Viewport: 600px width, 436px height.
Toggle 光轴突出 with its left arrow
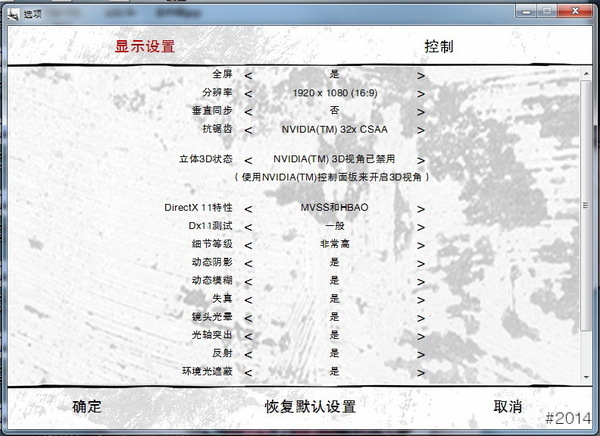pyautogui.click(x=248, y=336)
